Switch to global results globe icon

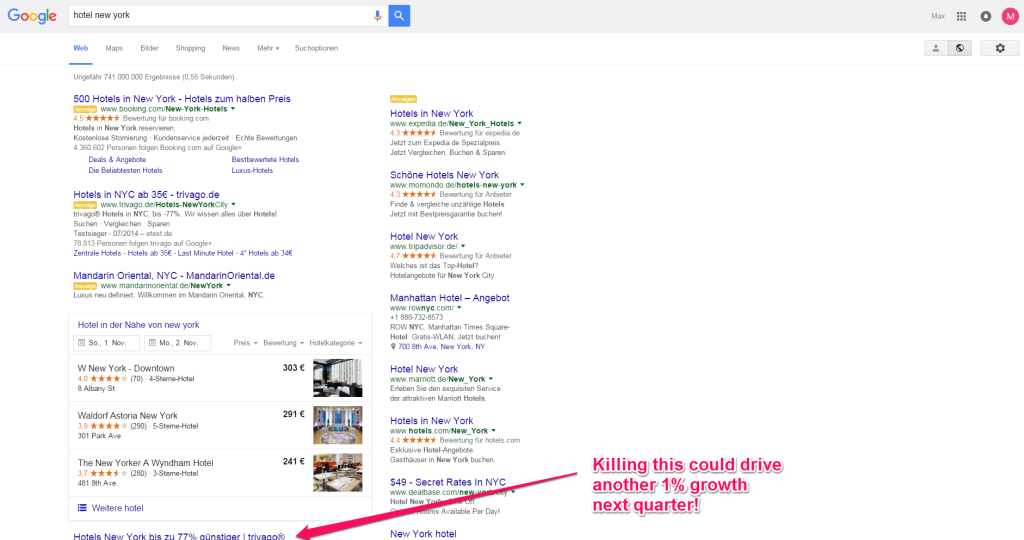click(x=959, y=48)
